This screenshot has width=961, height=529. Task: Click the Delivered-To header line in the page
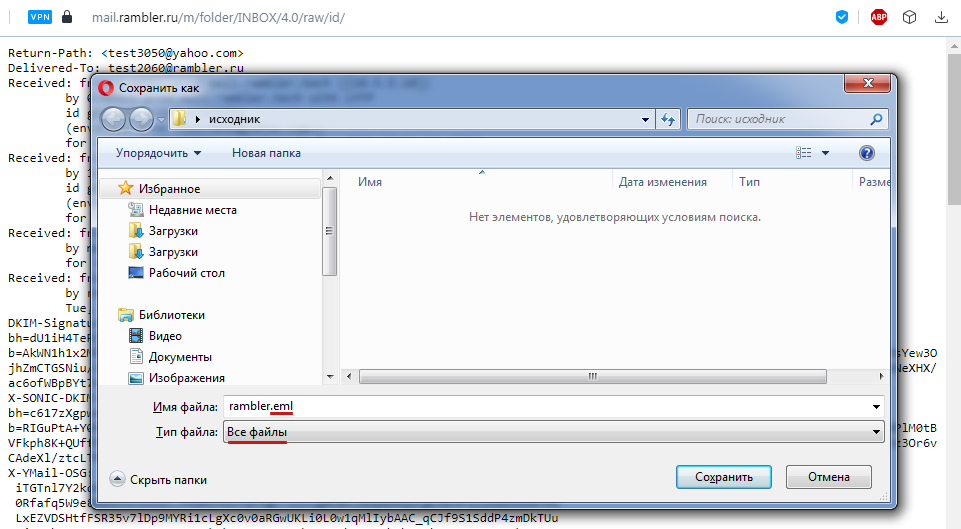tap(126, 67)
